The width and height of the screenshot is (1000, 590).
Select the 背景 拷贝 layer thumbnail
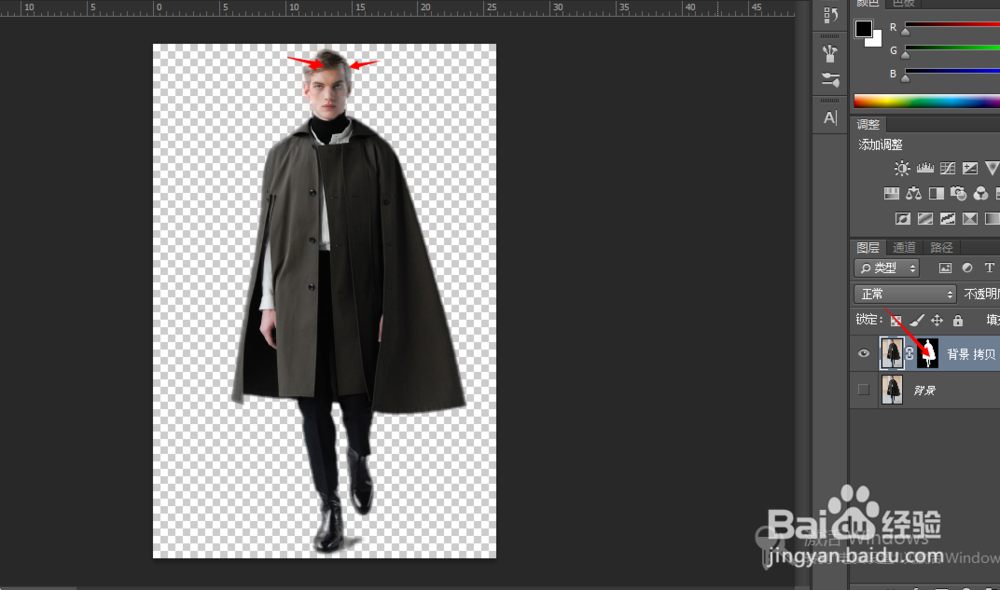click(x=892, y=353)
